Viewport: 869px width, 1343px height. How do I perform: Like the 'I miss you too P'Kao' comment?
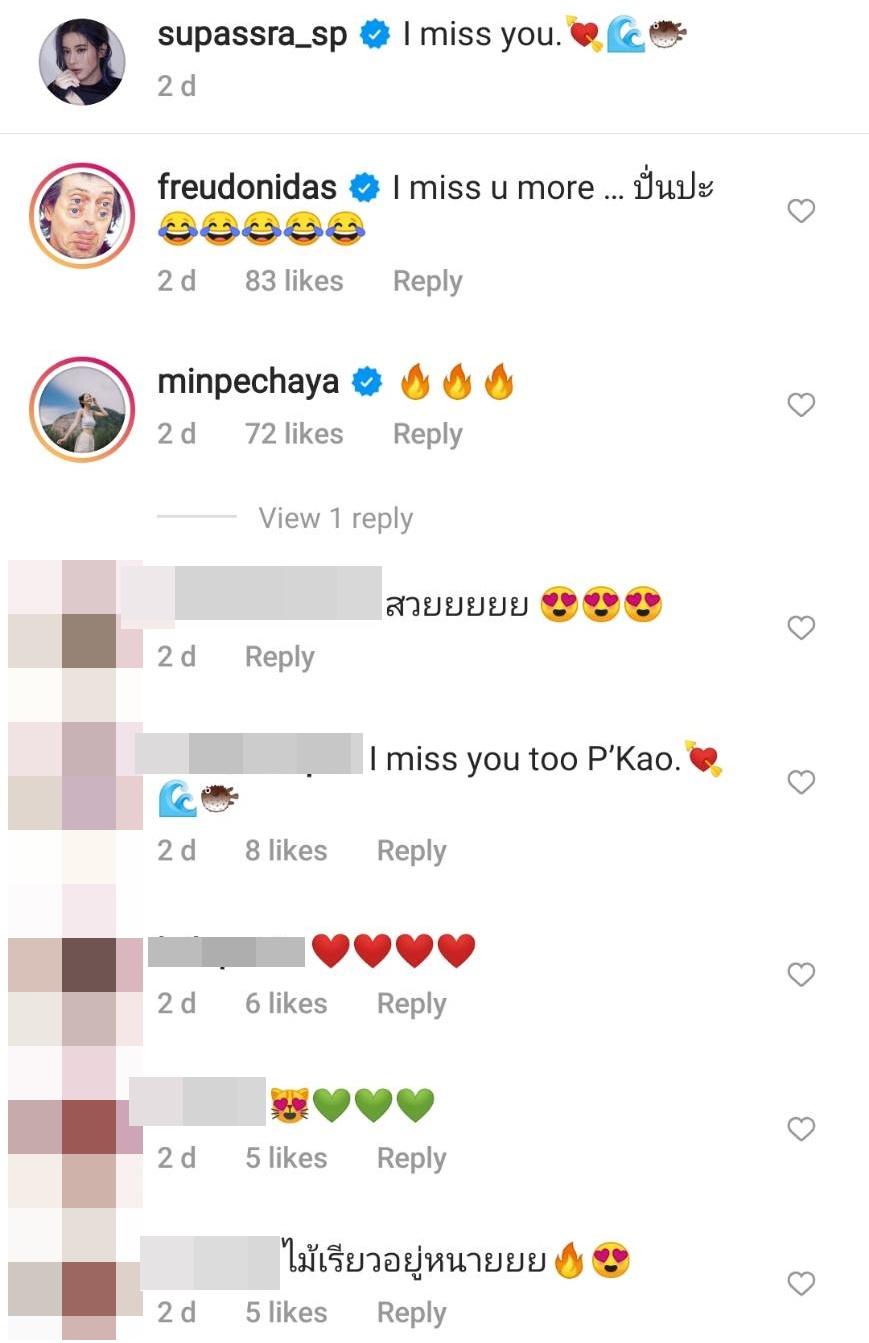pyautogui.click(x=801, y=782)
